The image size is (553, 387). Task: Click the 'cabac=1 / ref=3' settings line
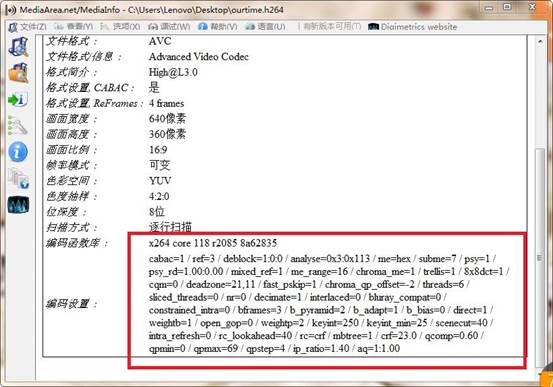[322, 259]
